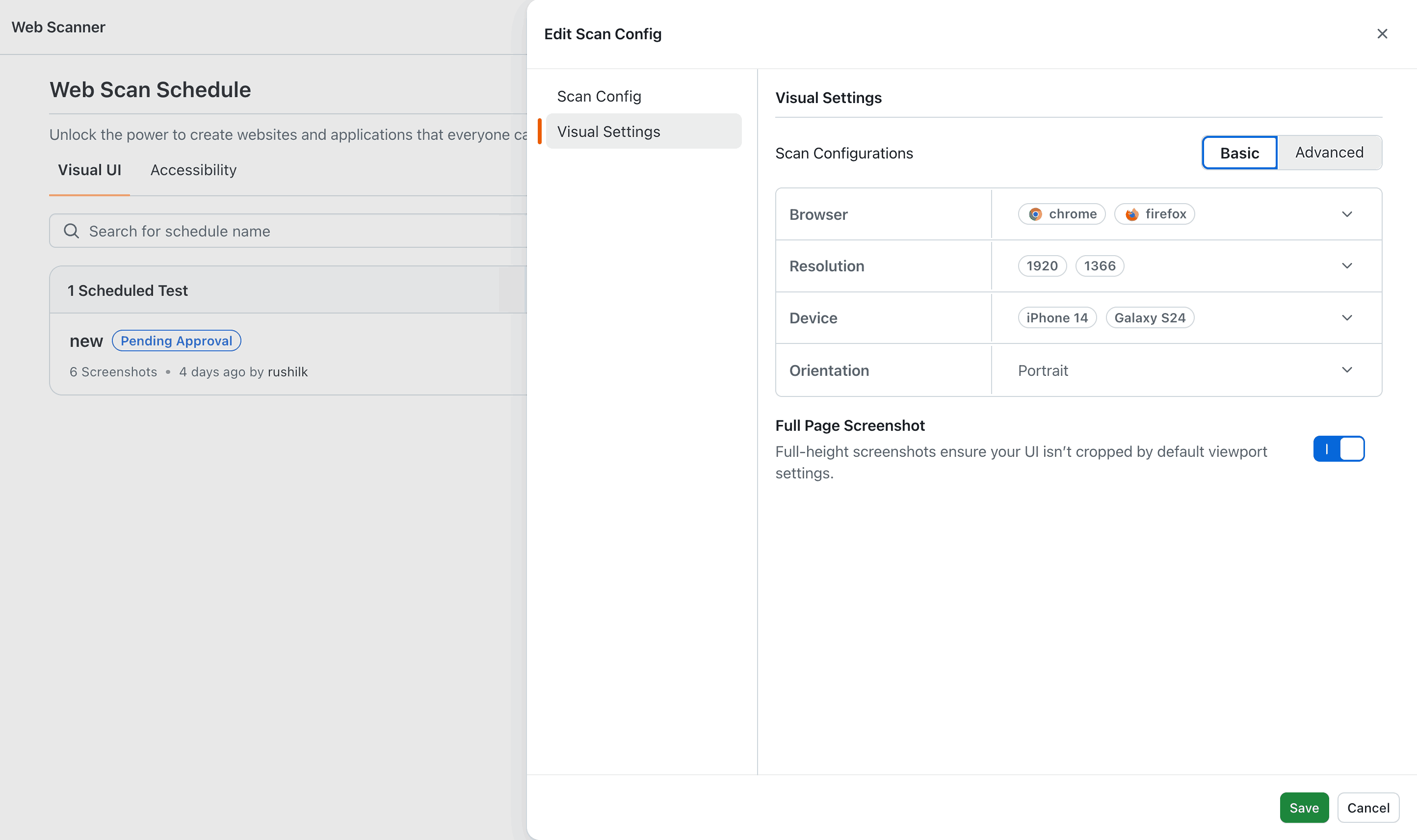1417x840 pixels.
Task: Click the iPhone 14 device chip
Action: tap(1057, 317)
